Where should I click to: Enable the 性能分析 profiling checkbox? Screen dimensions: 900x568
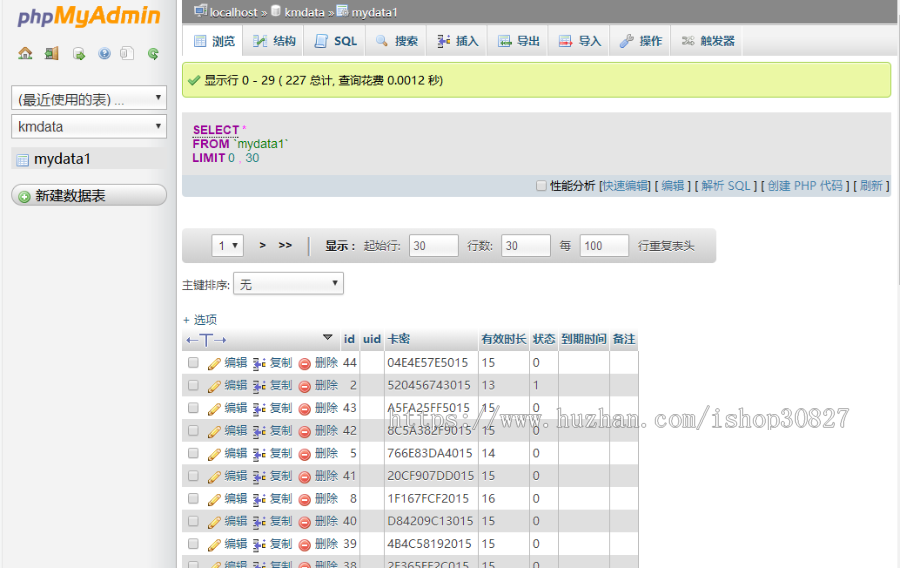click(541, 185)
